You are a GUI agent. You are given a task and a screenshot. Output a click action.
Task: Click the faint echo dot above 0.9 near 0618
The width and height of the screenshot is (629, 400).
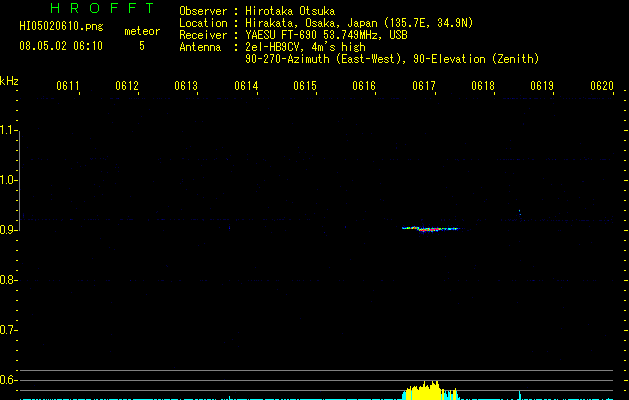pyautogui.click(x=520, y=213)
